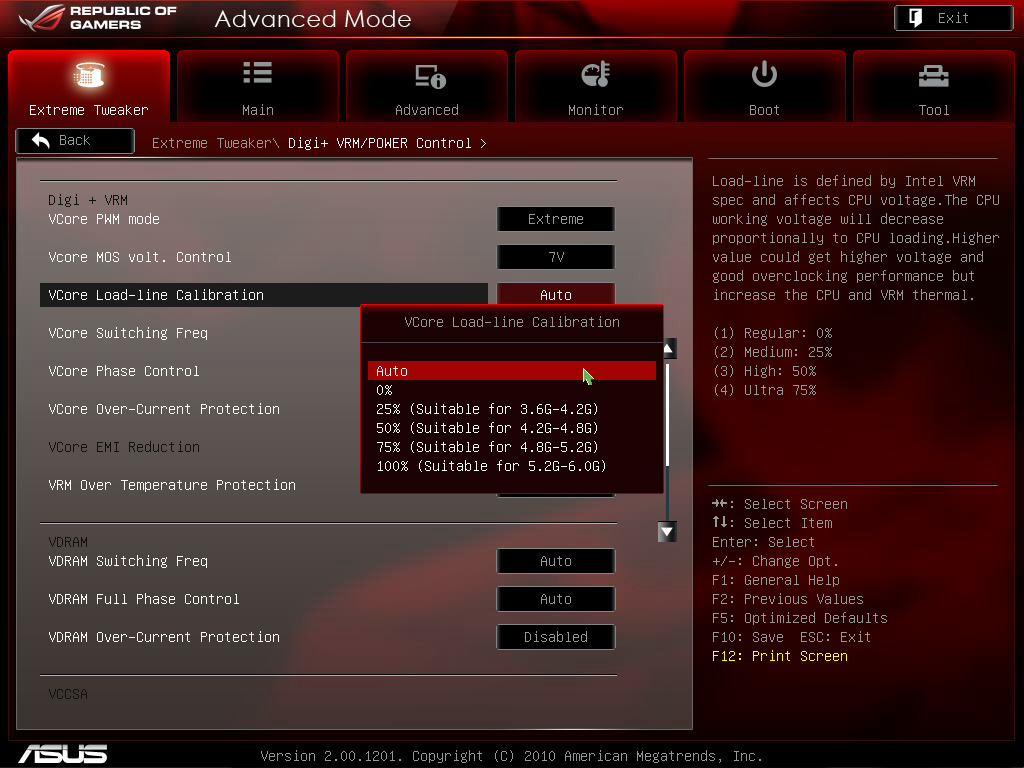Click the Tool tab toolbox icon
The image size is (1024, 768).
(x=933, y=75)
